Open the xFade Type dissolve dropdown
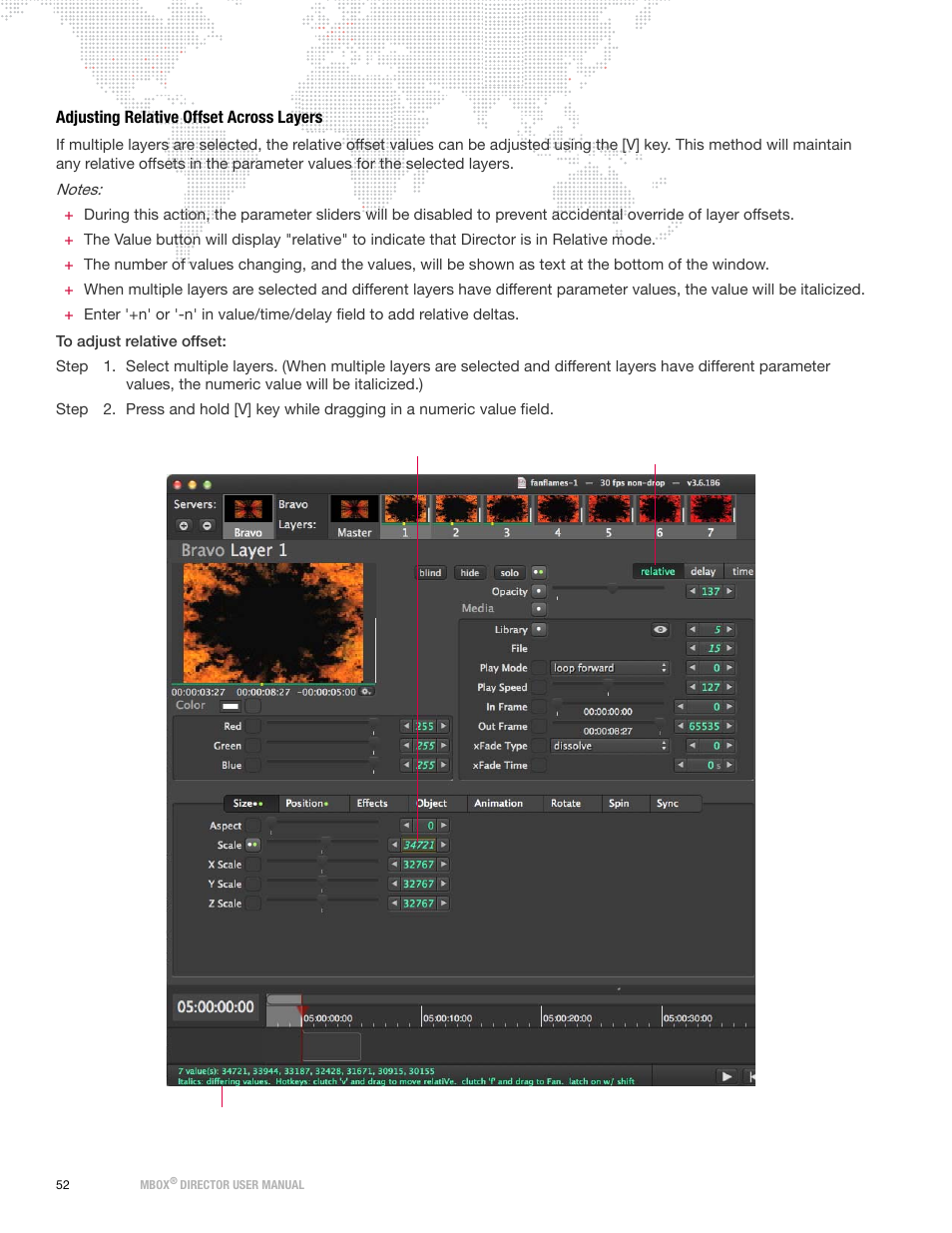The image size is (952, 1233). [610, 746]
